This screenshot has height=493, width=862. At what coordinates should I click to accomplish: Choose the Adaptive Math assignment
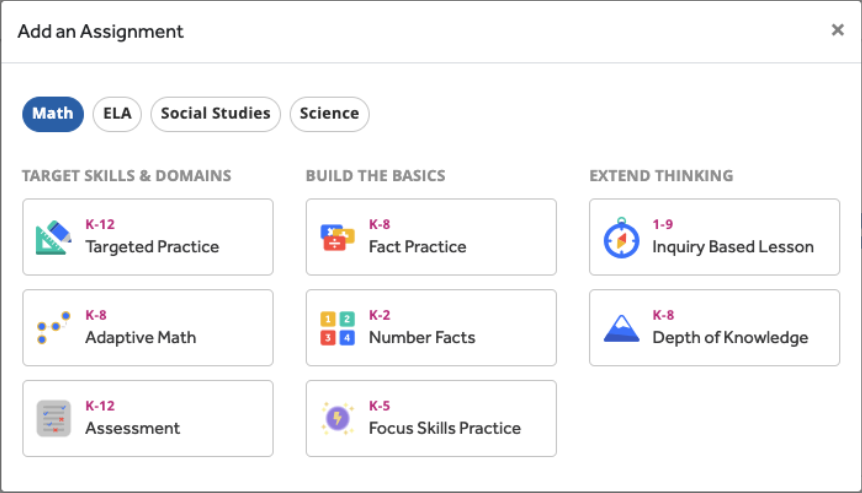tap(141, 338)
